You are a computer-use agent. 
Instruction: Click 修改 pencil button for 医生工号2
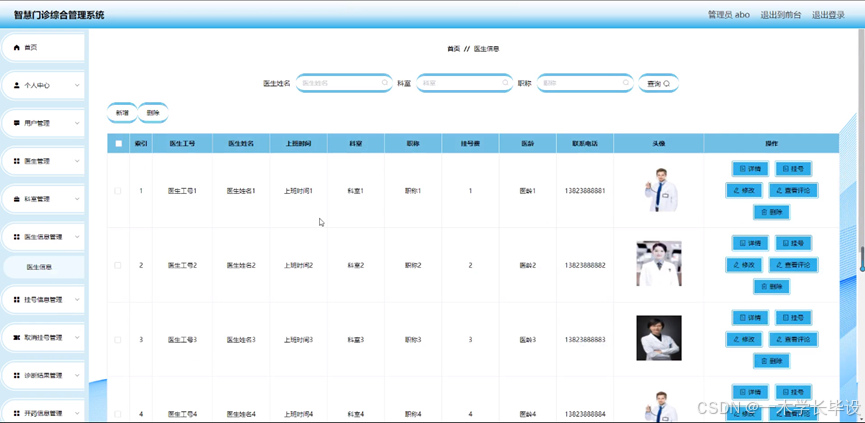[x=744, y=265]
